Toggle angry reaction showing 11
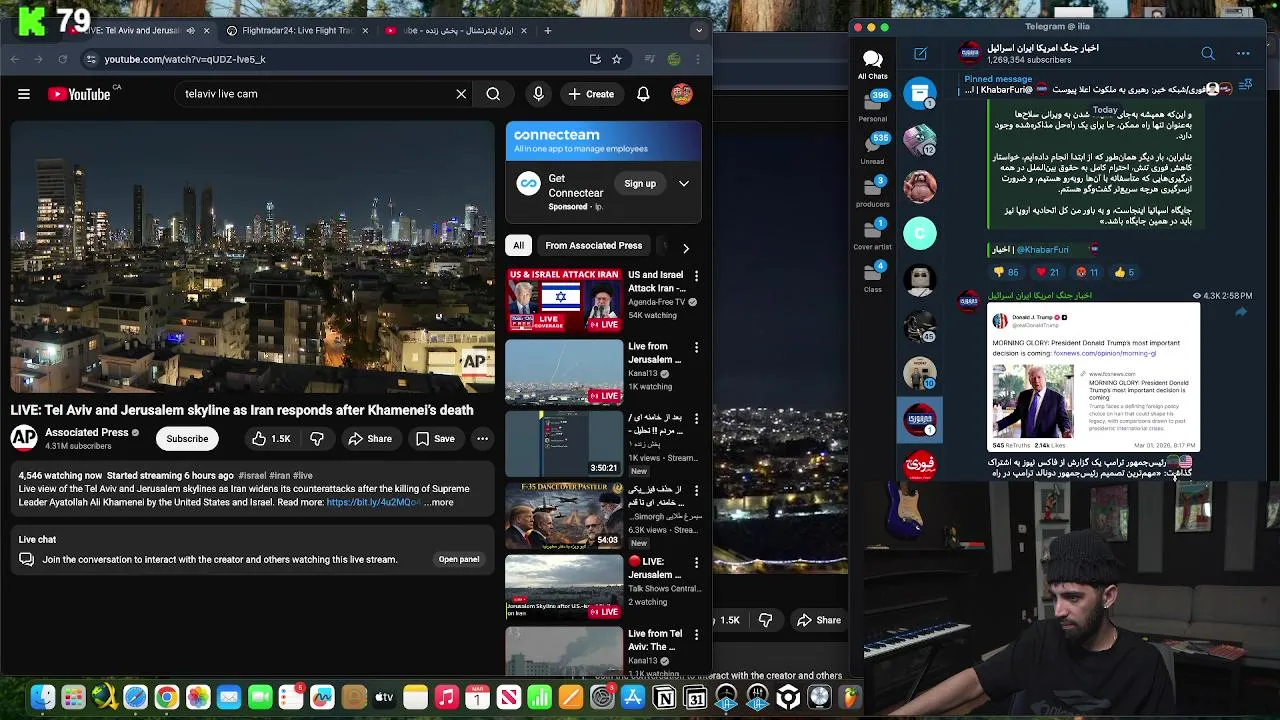Viewport: 1280px width, 720px height. pyautogui.click(x=1087, y=272)
